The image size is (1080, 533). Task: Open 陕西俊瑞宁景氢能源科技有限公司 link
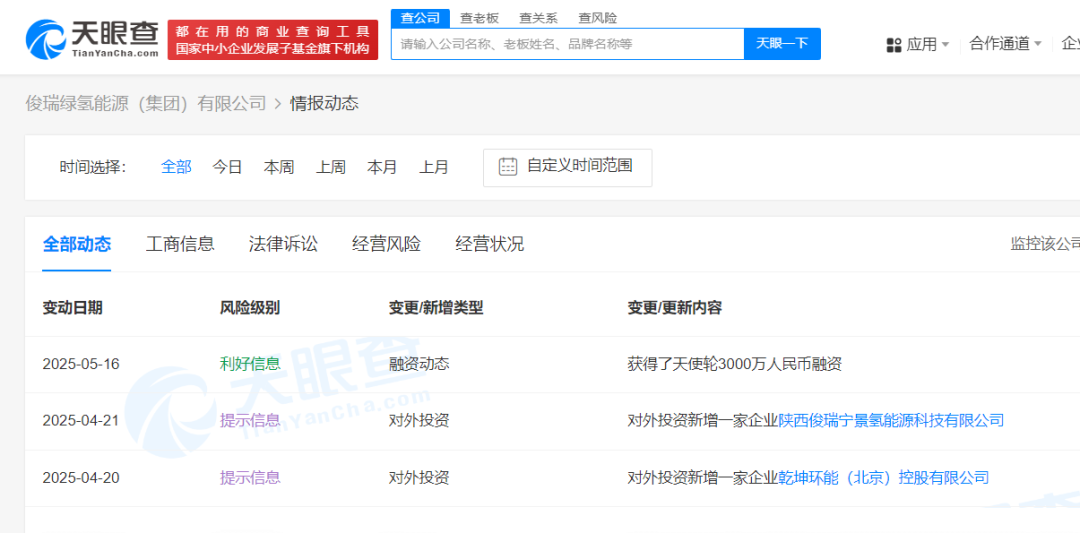(x=891, y=421)
